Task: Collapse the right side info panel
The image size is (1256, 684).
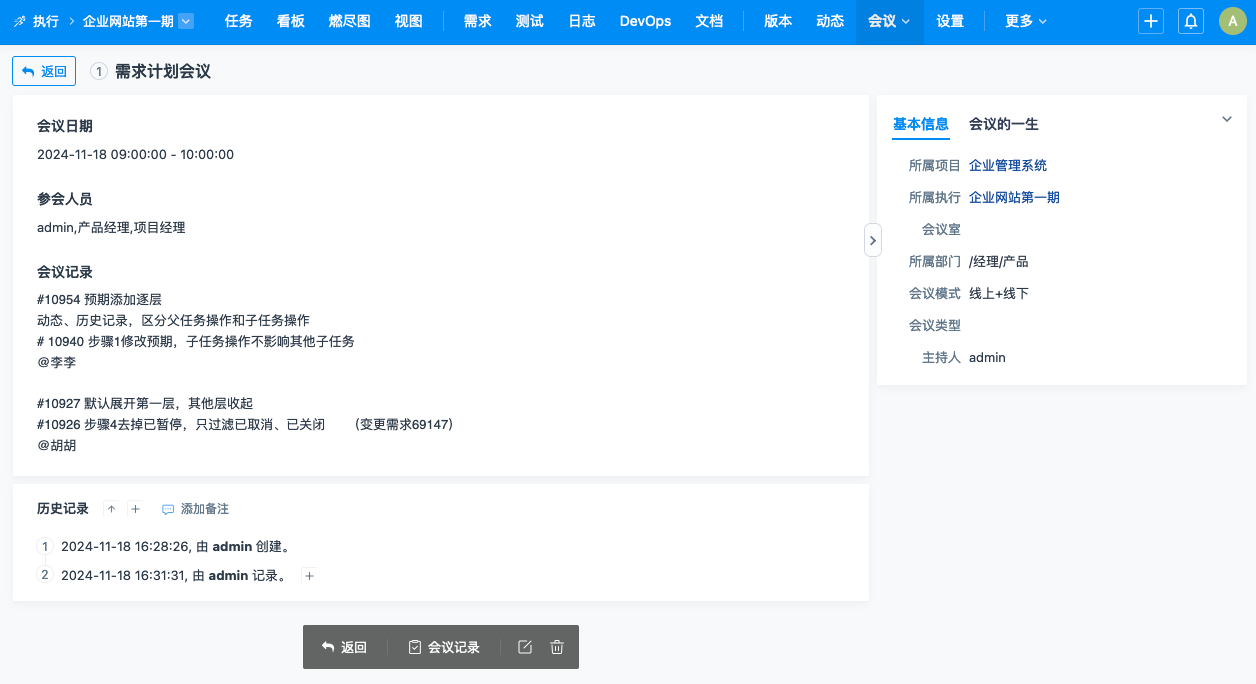Action: [x=873, y=240]
